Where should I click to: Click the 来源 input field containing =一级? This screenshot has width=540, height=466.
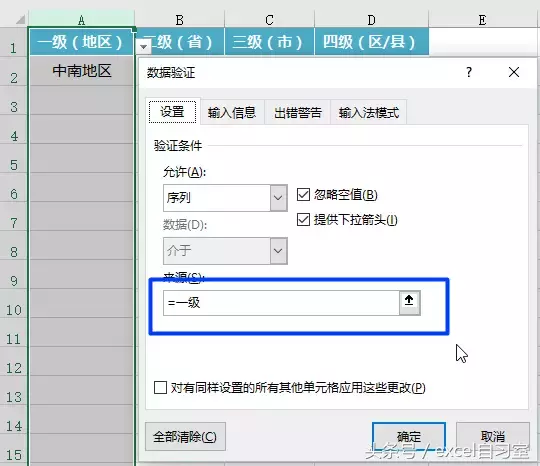pos(281,303)
